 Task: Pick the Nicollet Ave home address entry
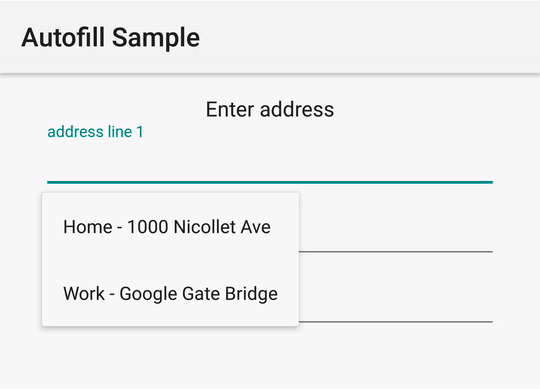[x=170, y=227]
